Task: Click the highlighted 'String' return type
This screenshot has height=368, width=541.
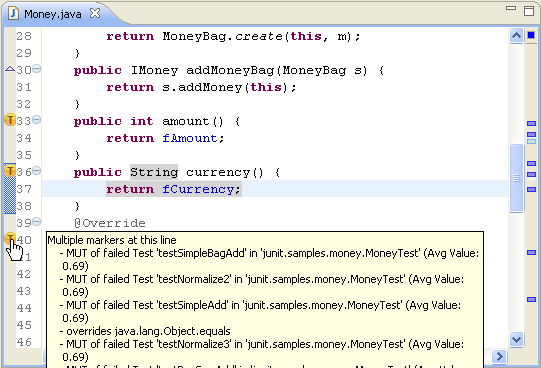Action: (x=154, y=172)
